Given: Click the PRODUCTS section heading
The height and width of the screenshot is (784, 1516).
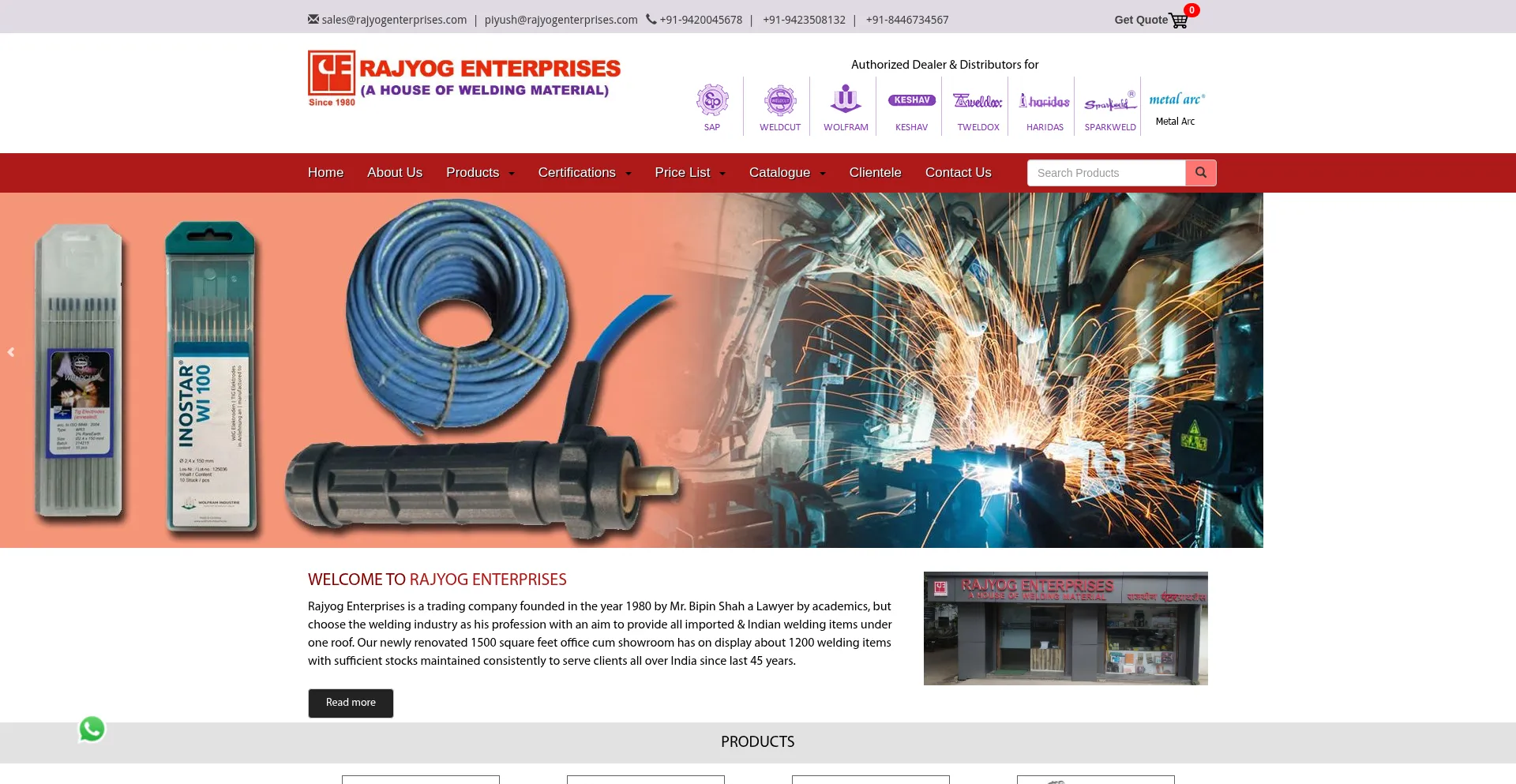Looking at the screenshot, I should click(758, 742).
